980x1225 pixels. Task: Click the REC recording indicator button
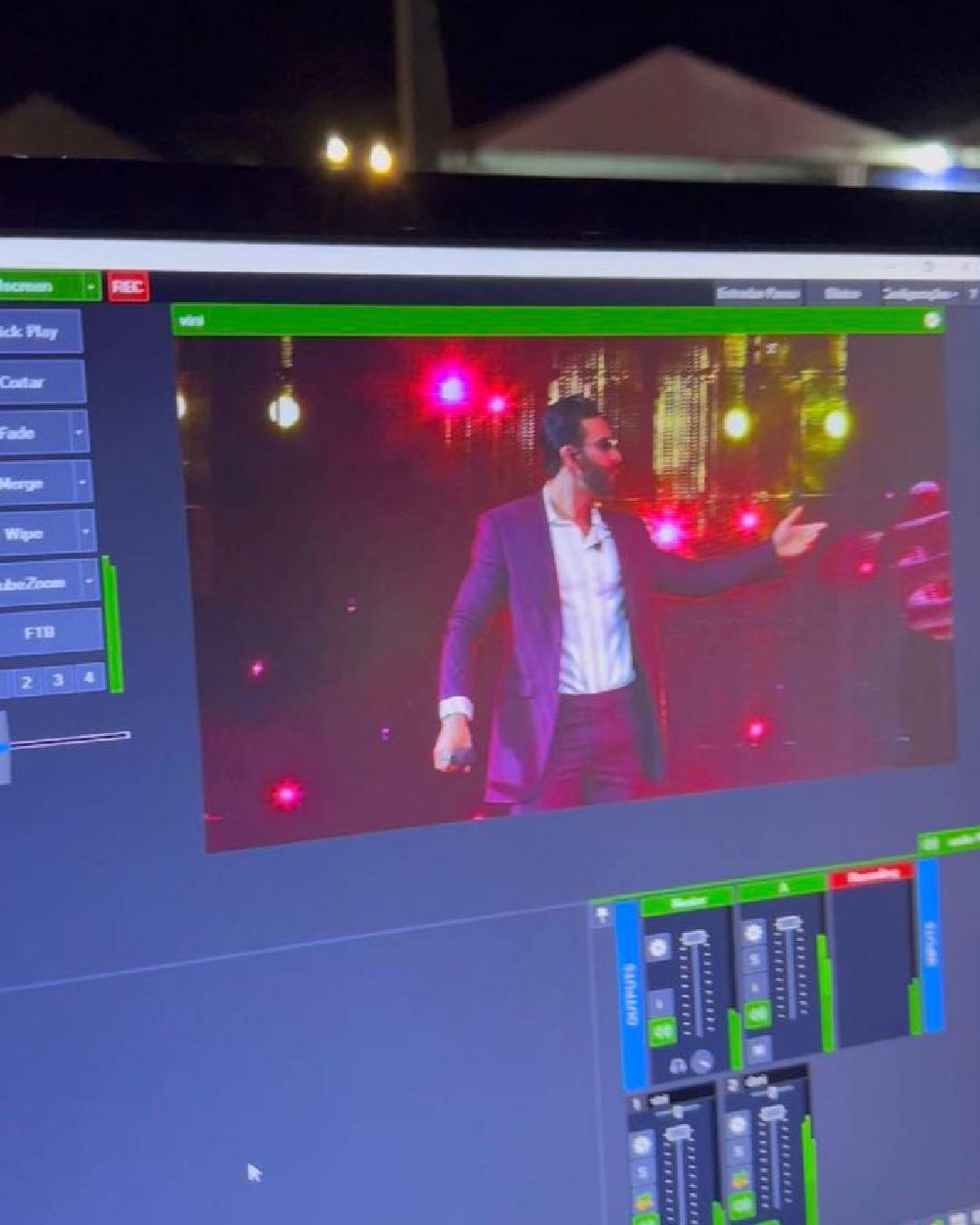(x=128, y=288)
